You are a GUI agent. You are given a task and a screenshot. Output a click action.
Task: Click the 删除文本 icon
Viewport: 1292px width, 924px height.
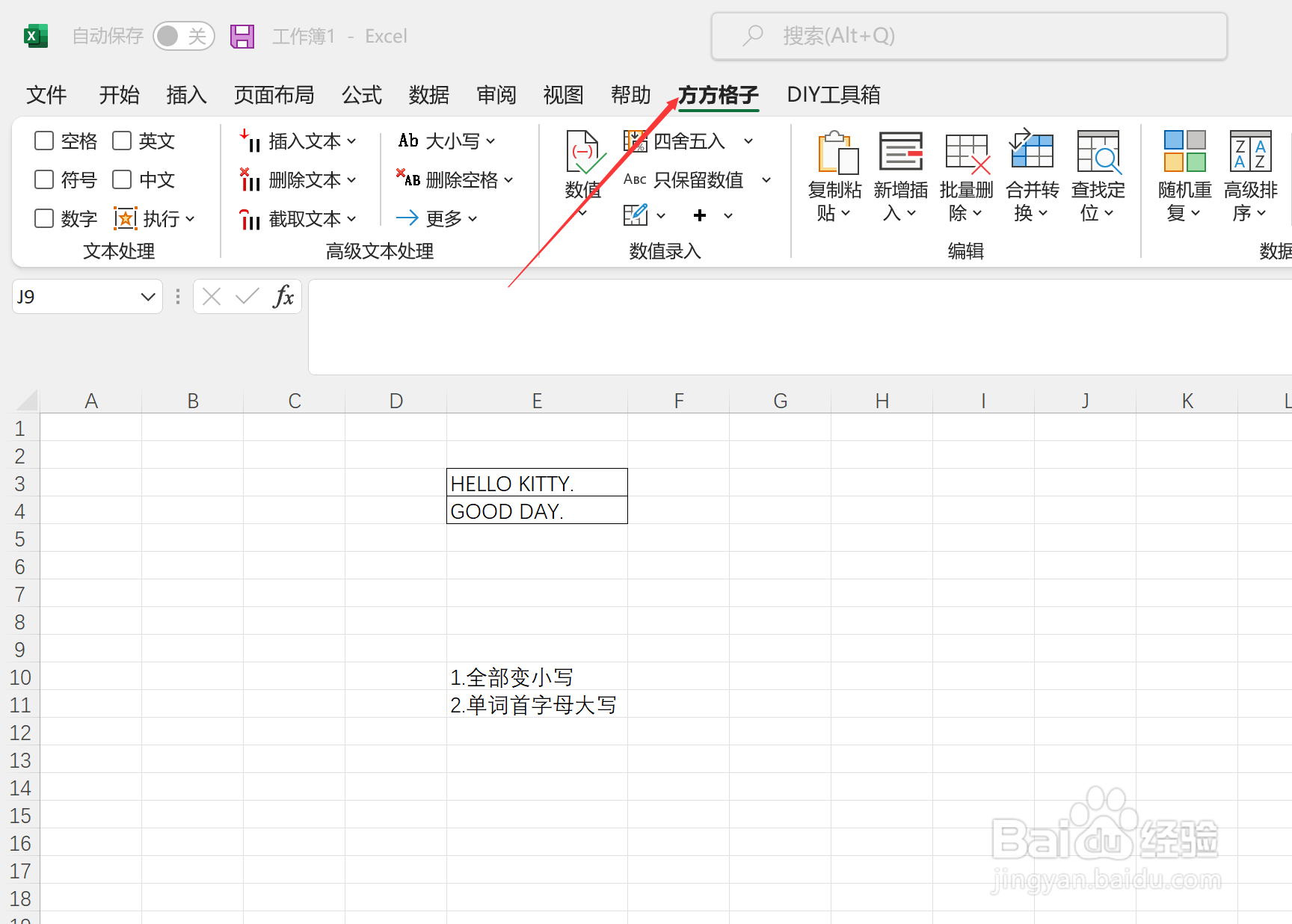tap(250, 180)
